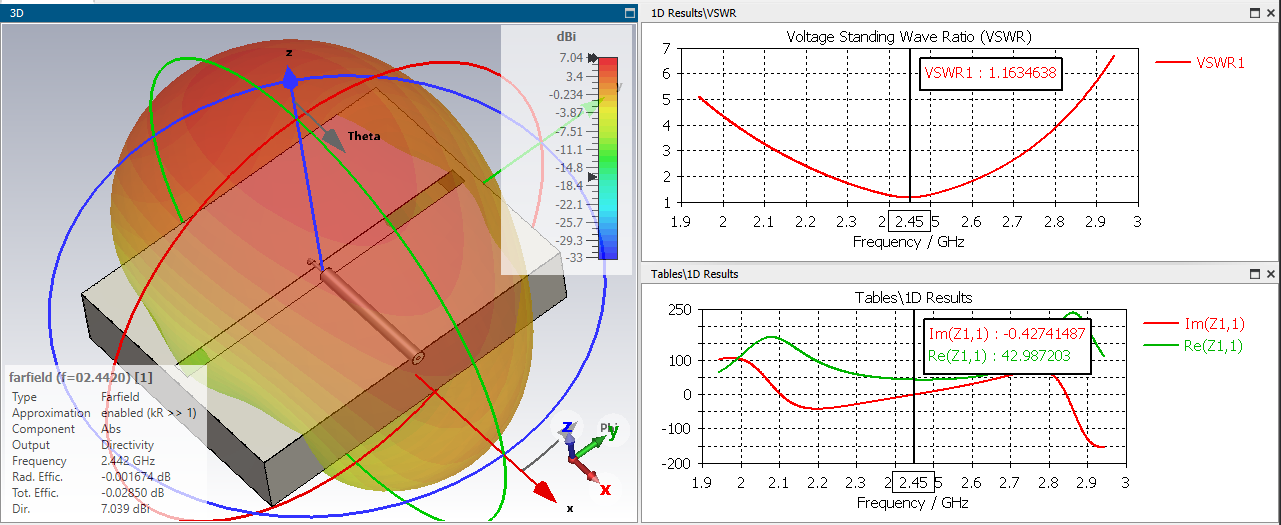Click the Theta label in 3D view

click(x=364, y=136)
